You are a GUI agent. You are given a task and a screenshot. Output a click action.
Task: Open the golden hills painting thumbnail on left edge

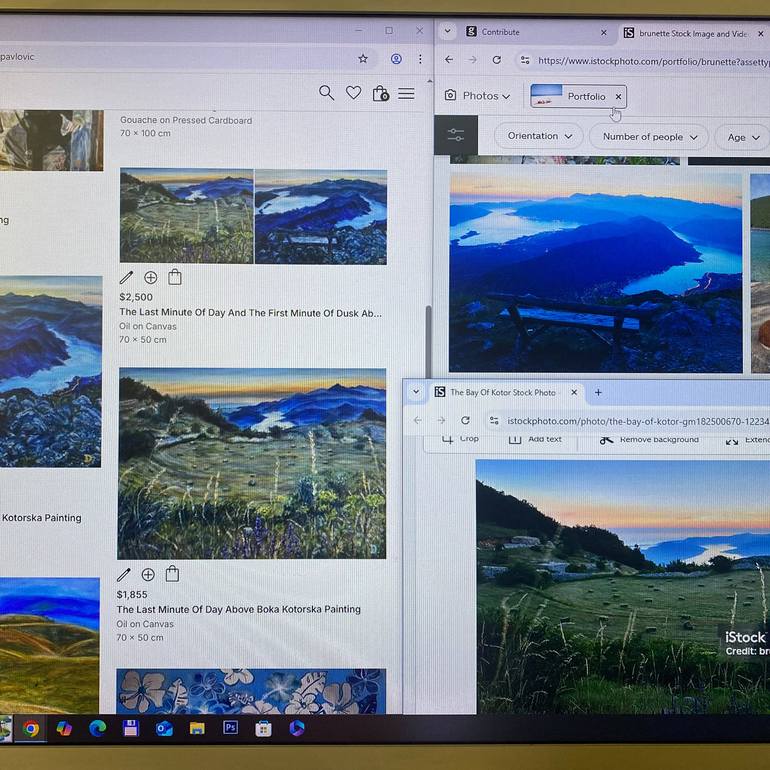tap(49, 645)
